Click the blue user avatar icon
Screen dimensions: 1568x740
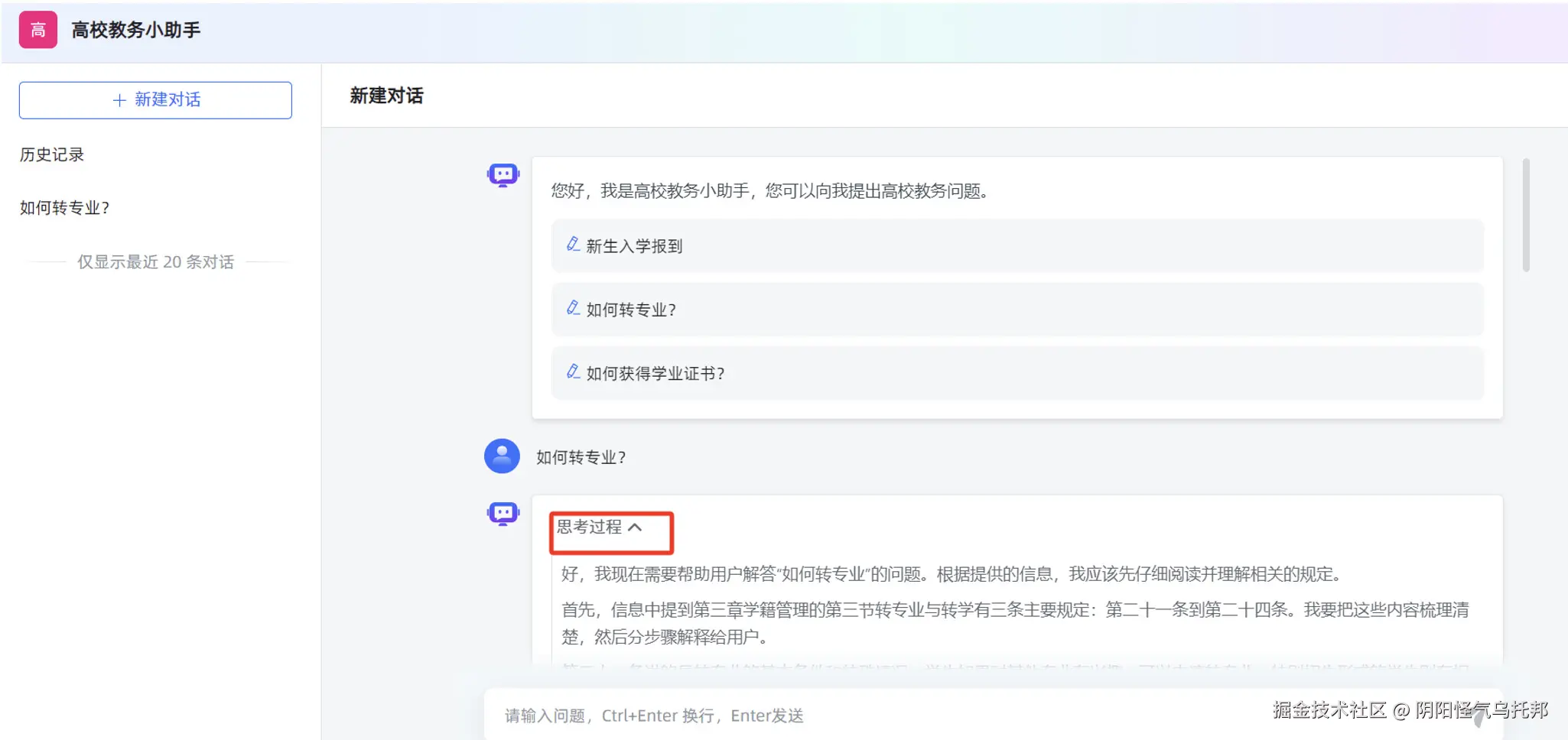pyautogui.click(x=502, y=456)
